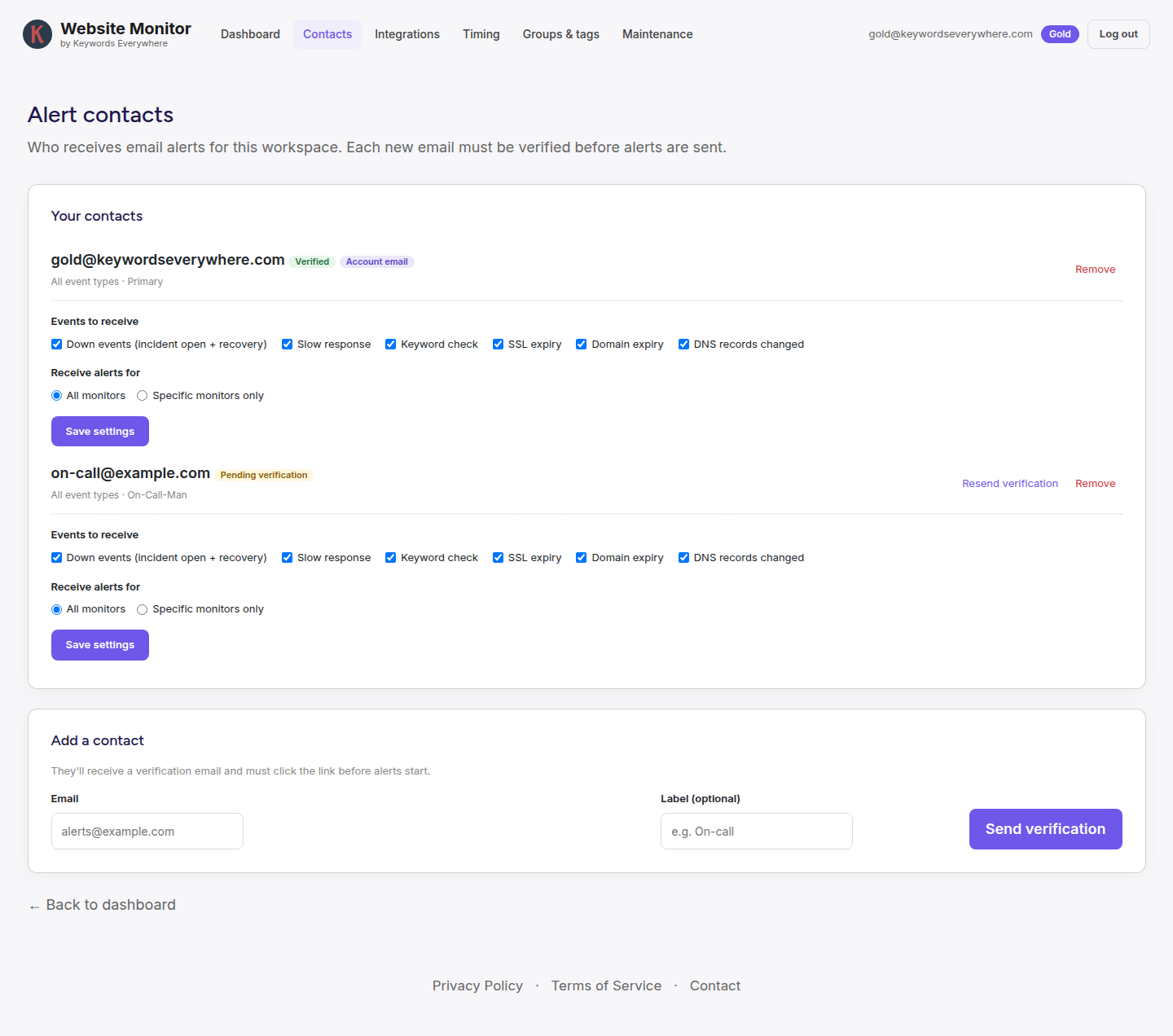This screenshot has height=1036, width=1173.
Task: Click the Email input field
Action: pos(147,832)
